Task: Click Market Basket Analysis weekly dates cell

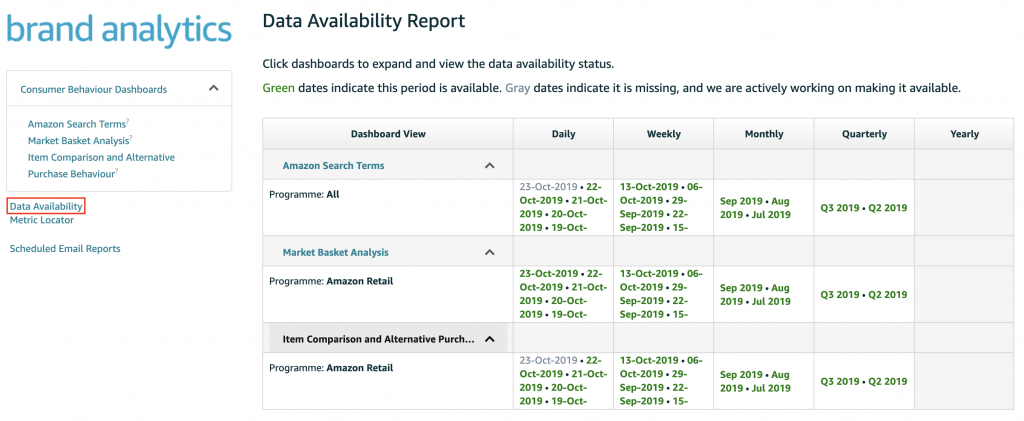Action: coord(664,294)
